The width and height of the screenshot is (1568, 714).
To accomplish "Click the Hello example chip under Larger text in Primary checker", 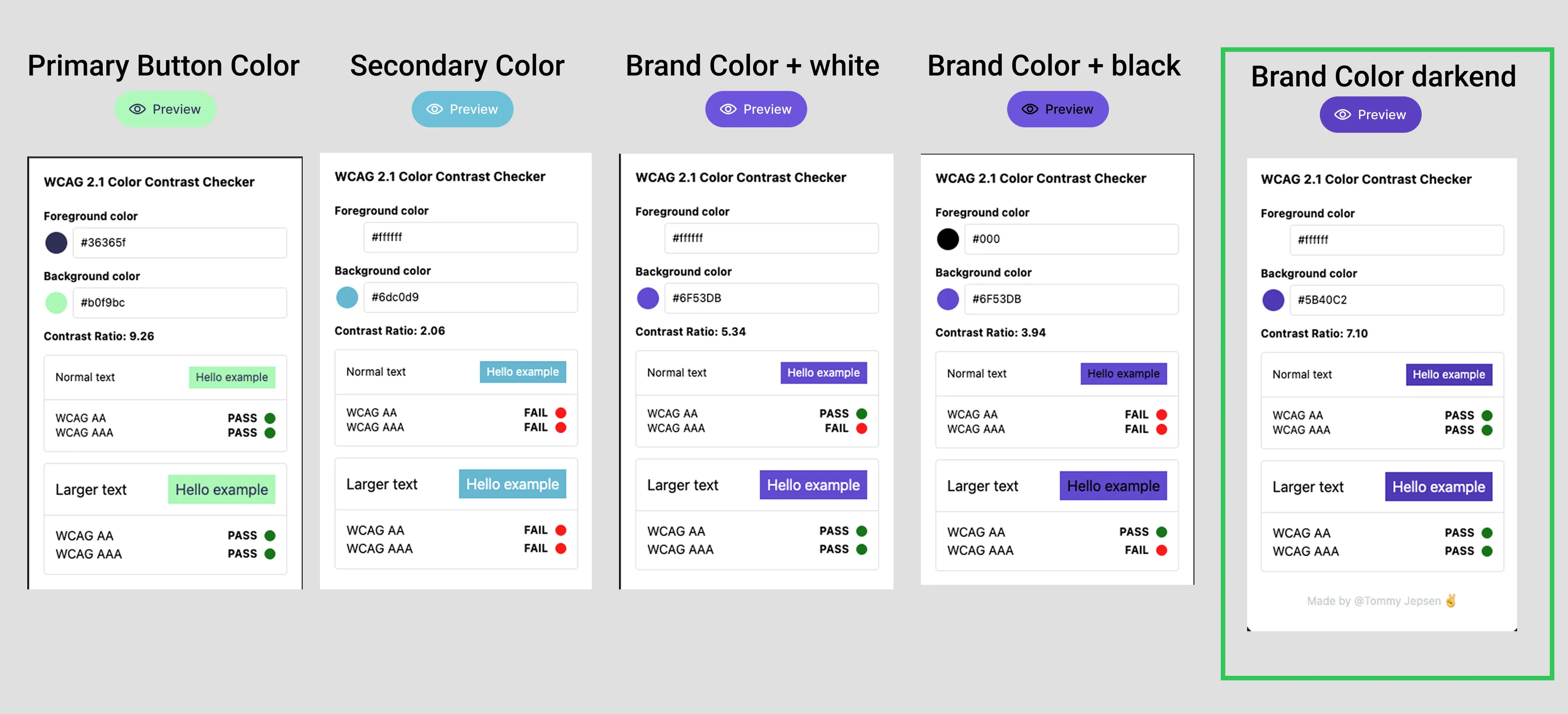I will (222, 488).
